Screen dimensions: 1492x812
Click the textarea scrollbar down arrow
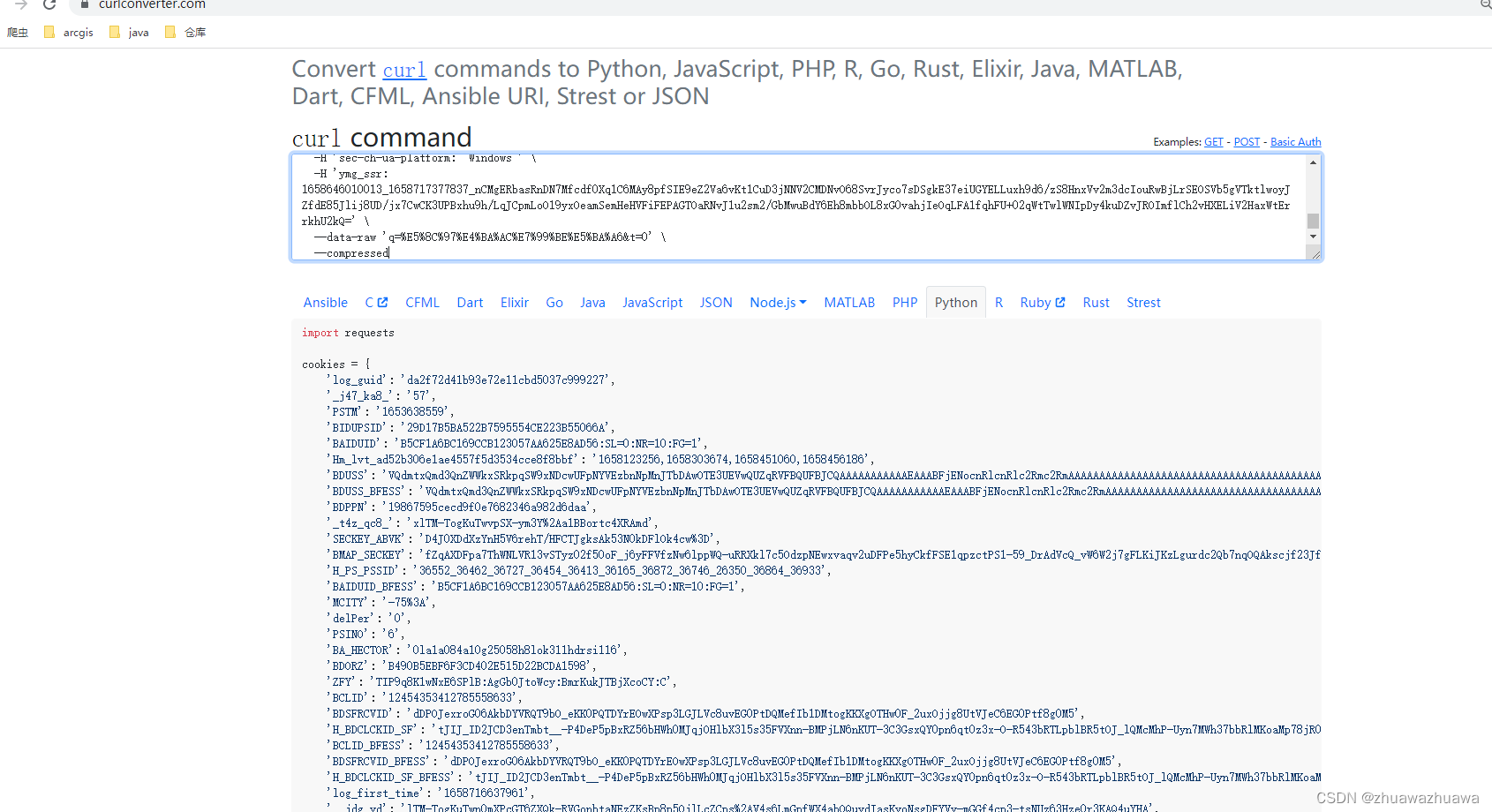(1314, 237)
